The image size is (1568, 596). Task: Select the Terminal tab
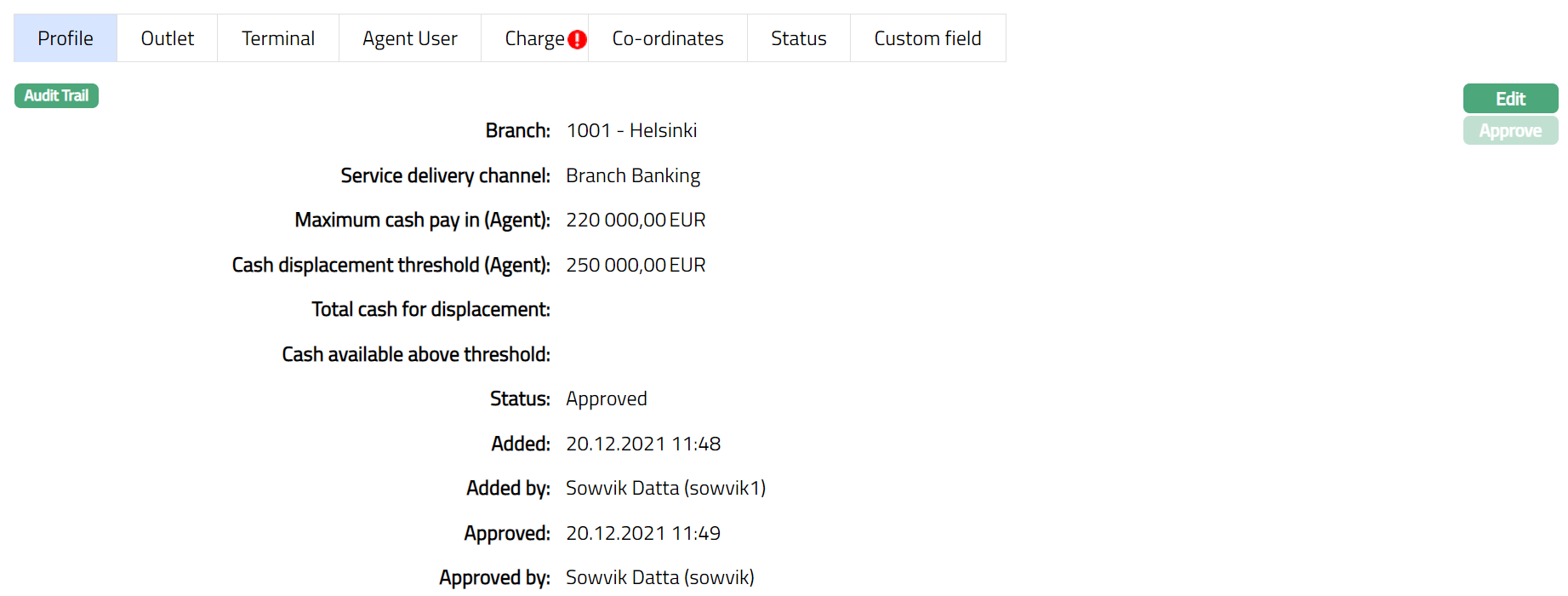(x=278, y=38)
